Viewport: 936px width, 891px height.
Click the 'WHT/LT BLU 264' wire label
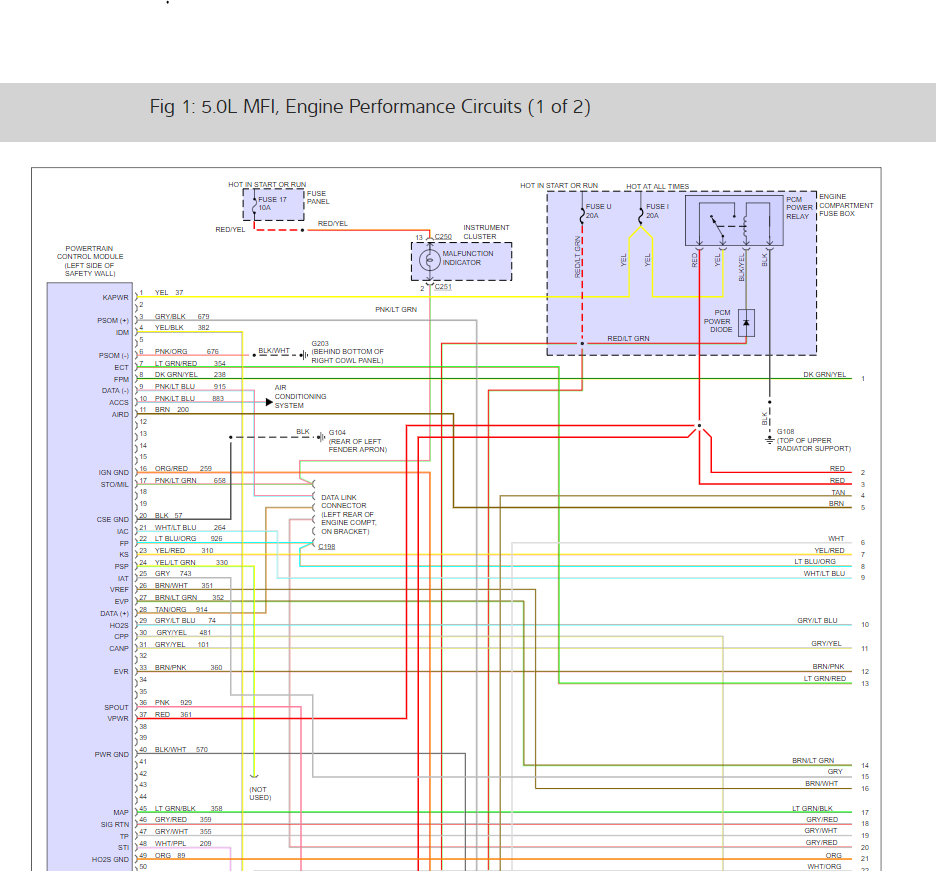pos(190,528)
